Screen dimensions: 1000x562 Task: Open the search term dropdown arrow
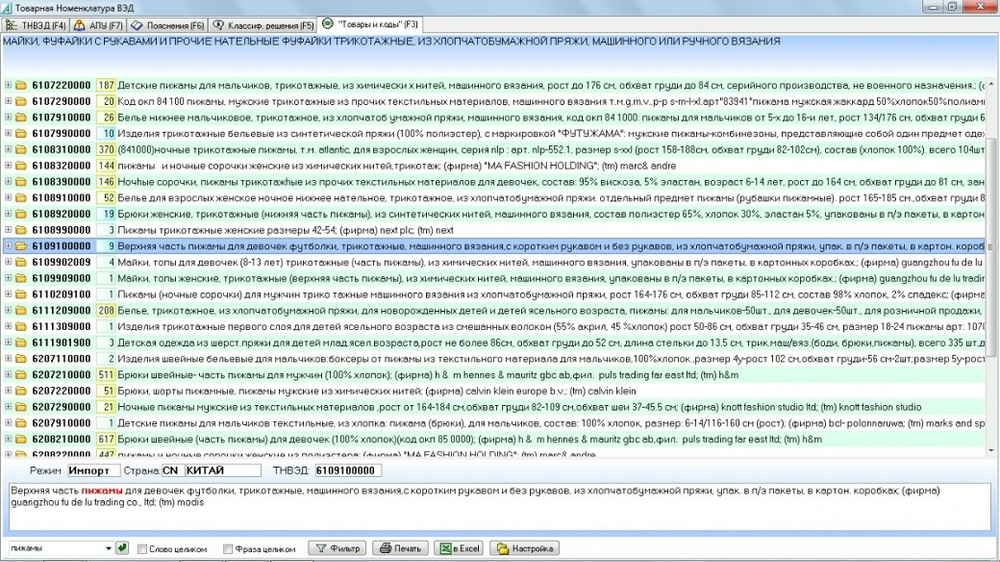click(x=108, y=548)
